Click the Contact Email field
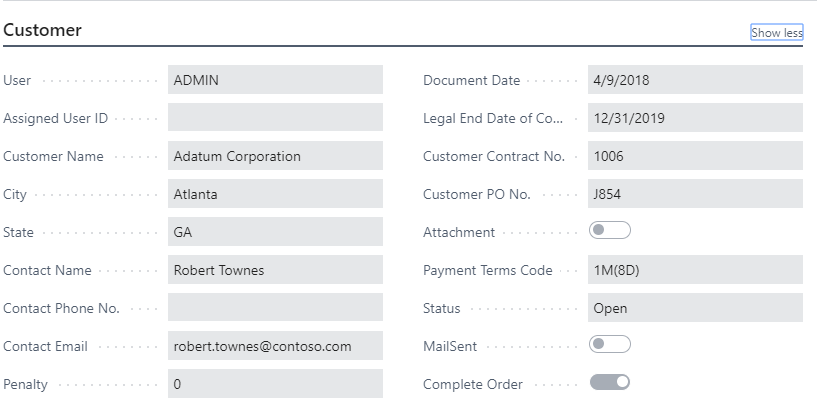Image resolution: width=817 pixels, height=405 pixels. [275, 346]
